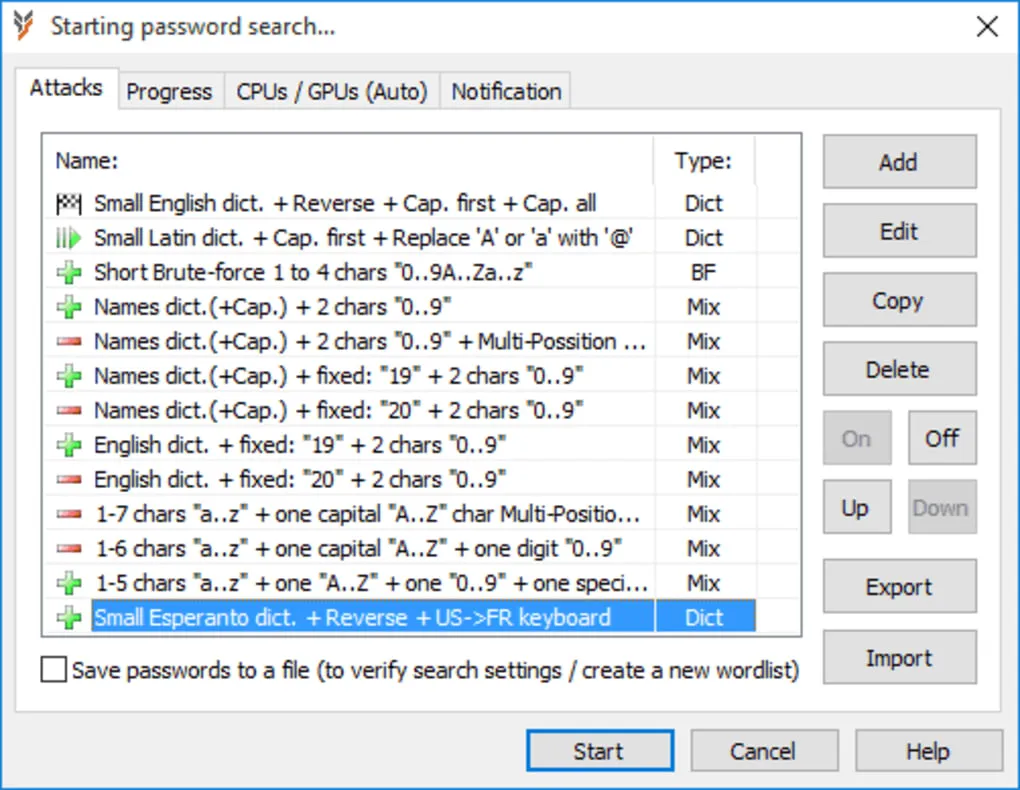Image resolution: width=1020 pixels, height=790 pixels.
Task: Click the minus icon on 1-7 chars capital attack
Action: pos(68,513)
